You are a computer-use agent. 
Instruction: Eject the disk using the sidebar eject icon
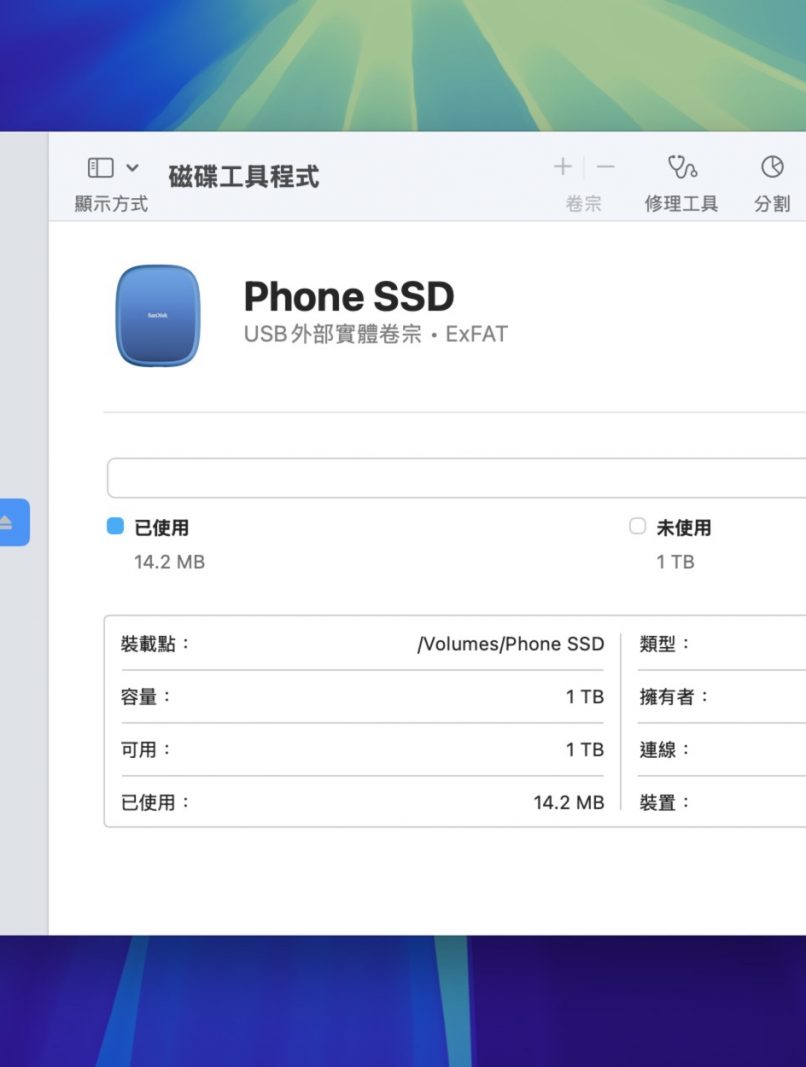(x=8, y=522)
